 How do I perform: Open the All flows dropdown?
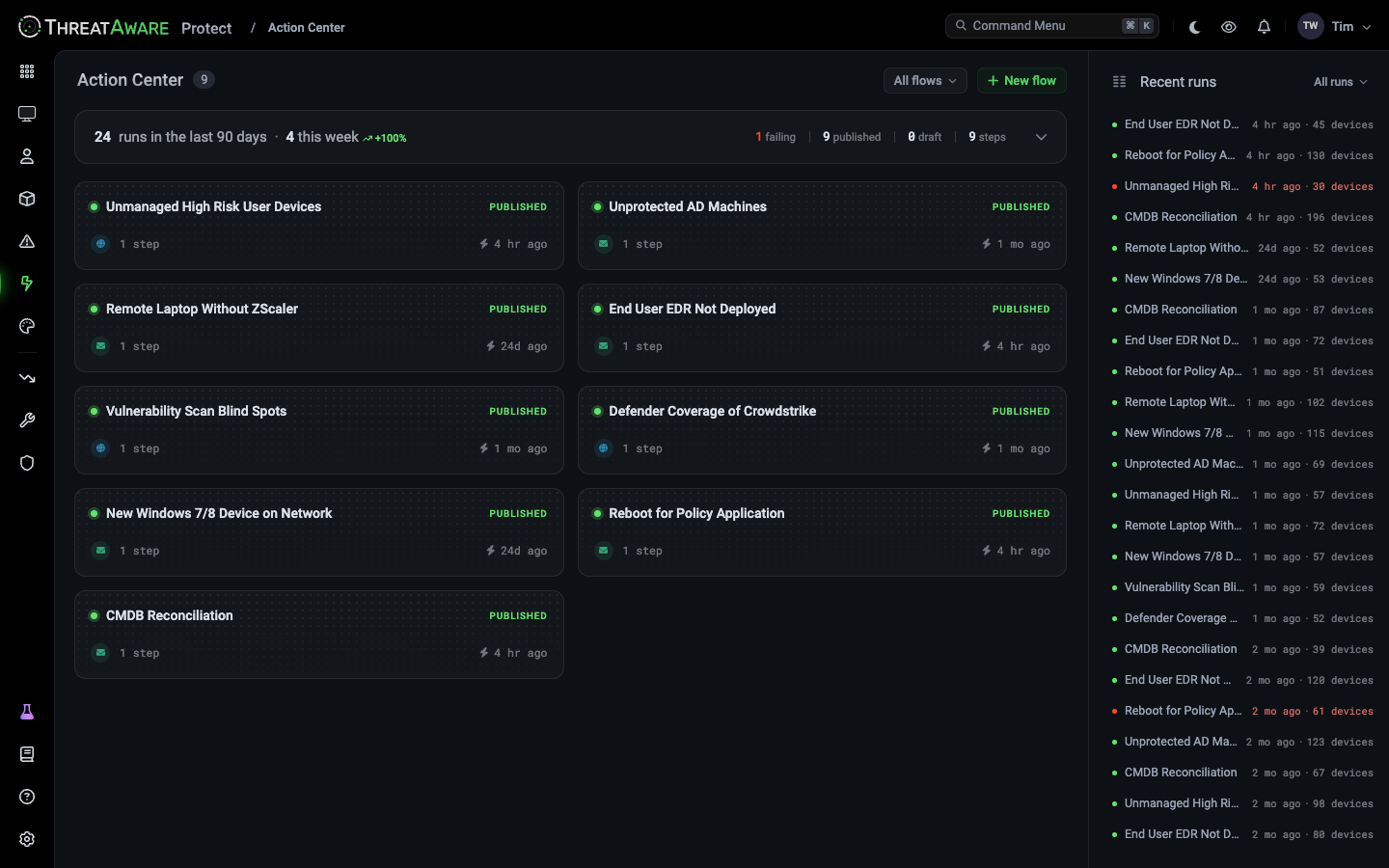pyautogui.click(x=925, y=81)
